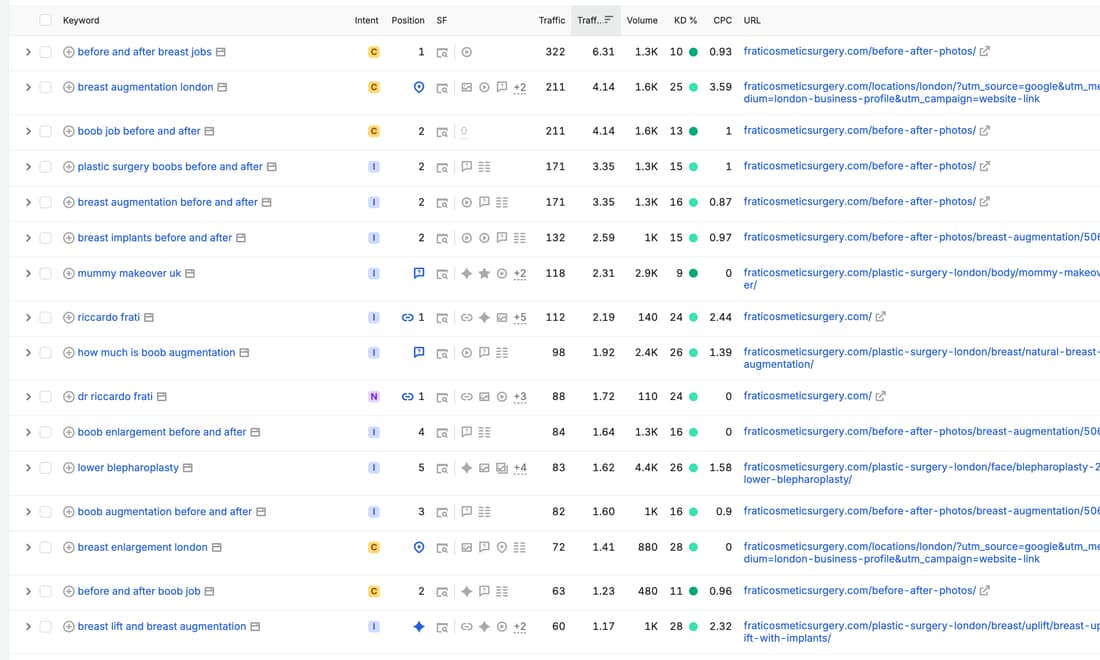Click the sitelinks position icon for 'riccardo frati'
This screenshot has height=660, width=1100.
[x=408, y=318]
